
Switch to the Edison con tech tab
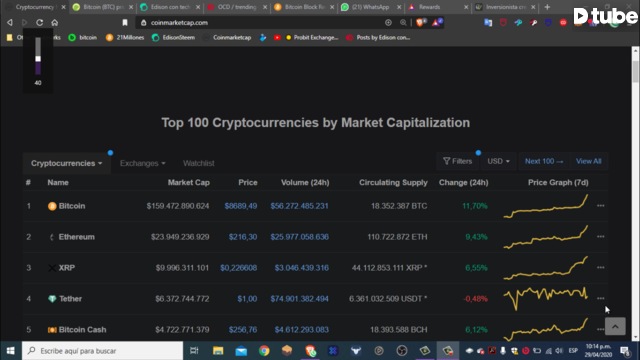(x=170, y=7)
